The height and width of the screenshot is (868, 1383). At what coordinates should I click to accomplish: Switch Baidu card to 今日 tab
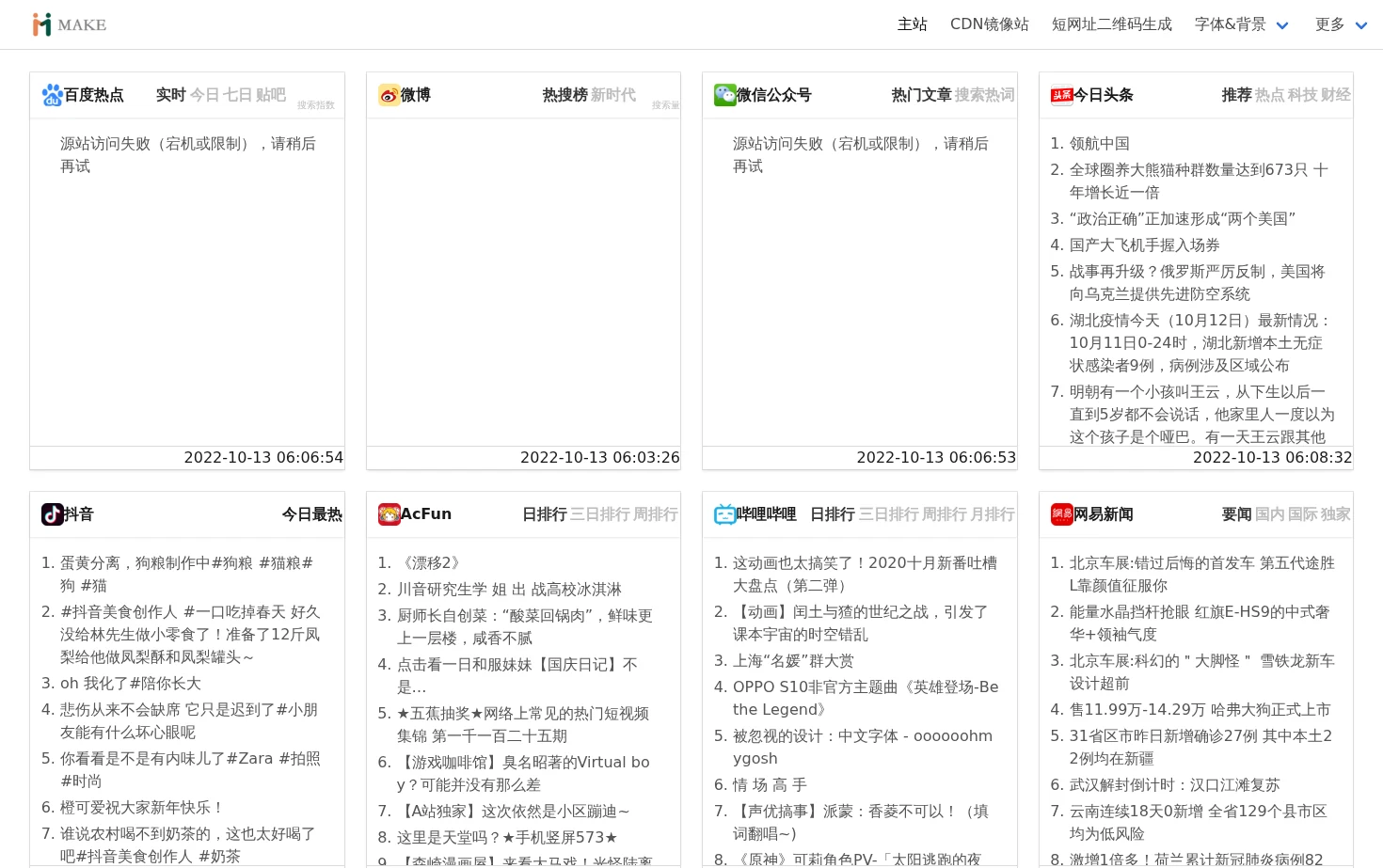point(205,95)
